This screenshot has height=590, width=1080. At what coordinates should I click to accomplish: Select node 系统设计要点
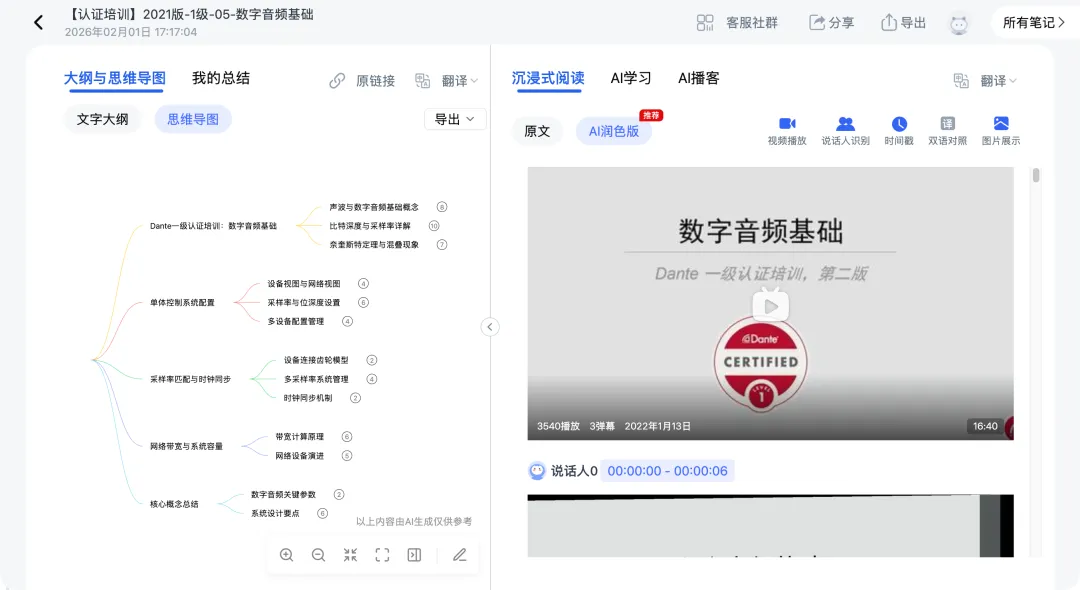tap(275, 514)
